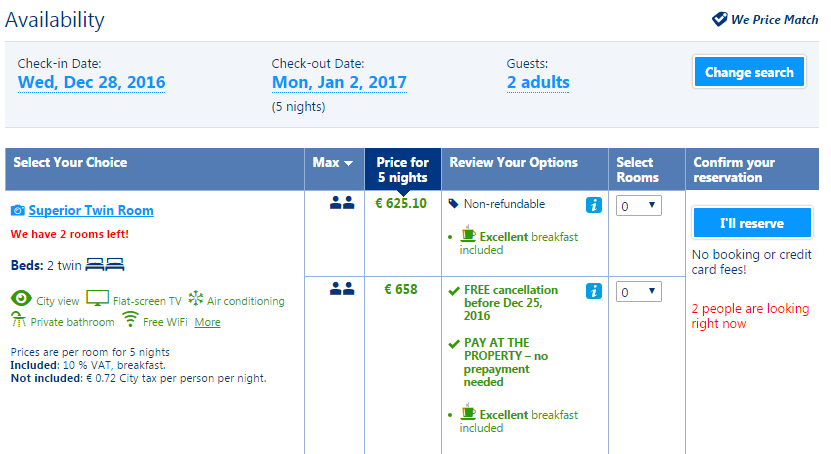Click the twin beds icon
The width and height of the screenshot is (831, 454).
pos(104,265)
